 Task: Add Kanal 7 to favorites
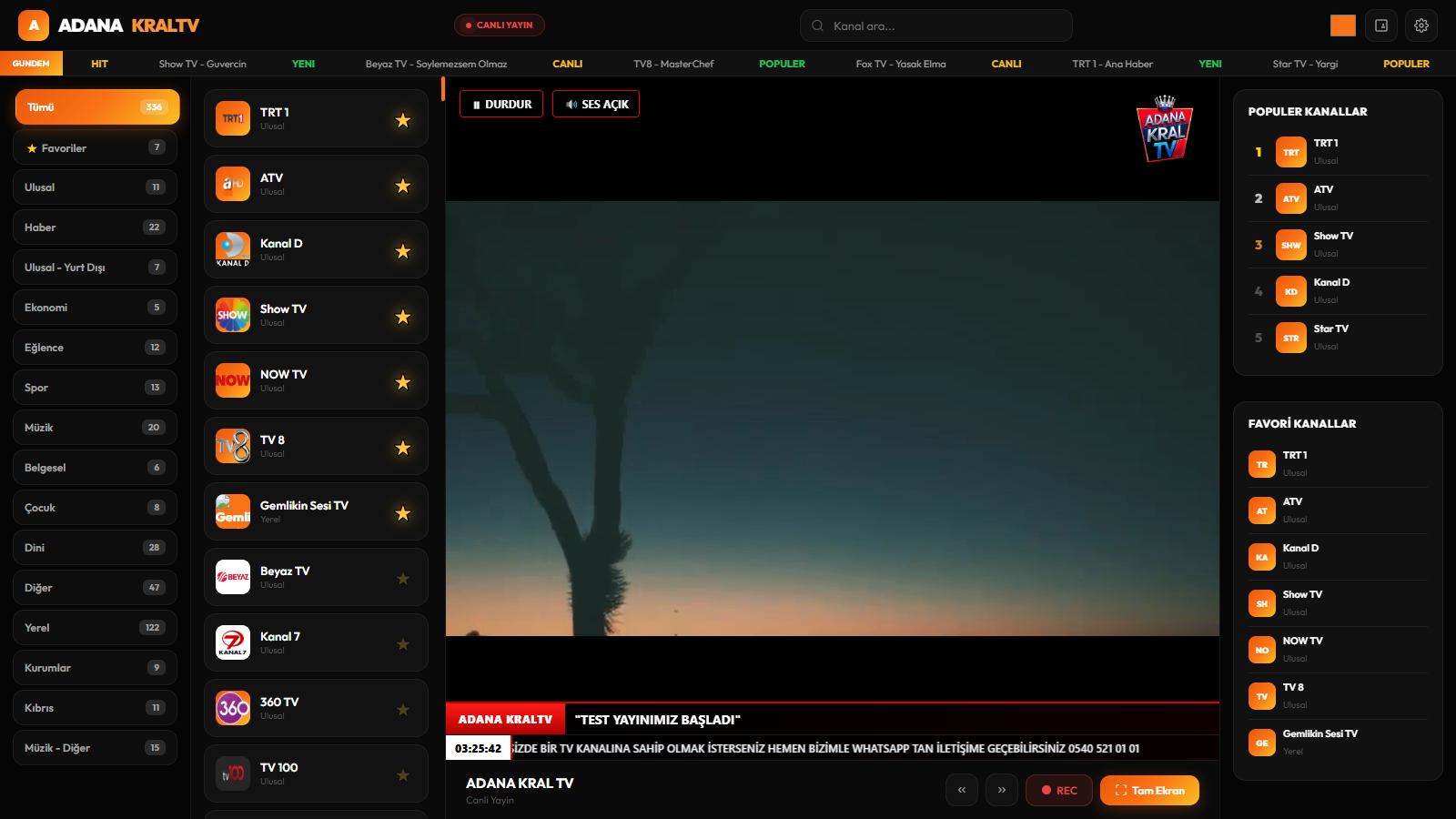click(x=403, y=644)
